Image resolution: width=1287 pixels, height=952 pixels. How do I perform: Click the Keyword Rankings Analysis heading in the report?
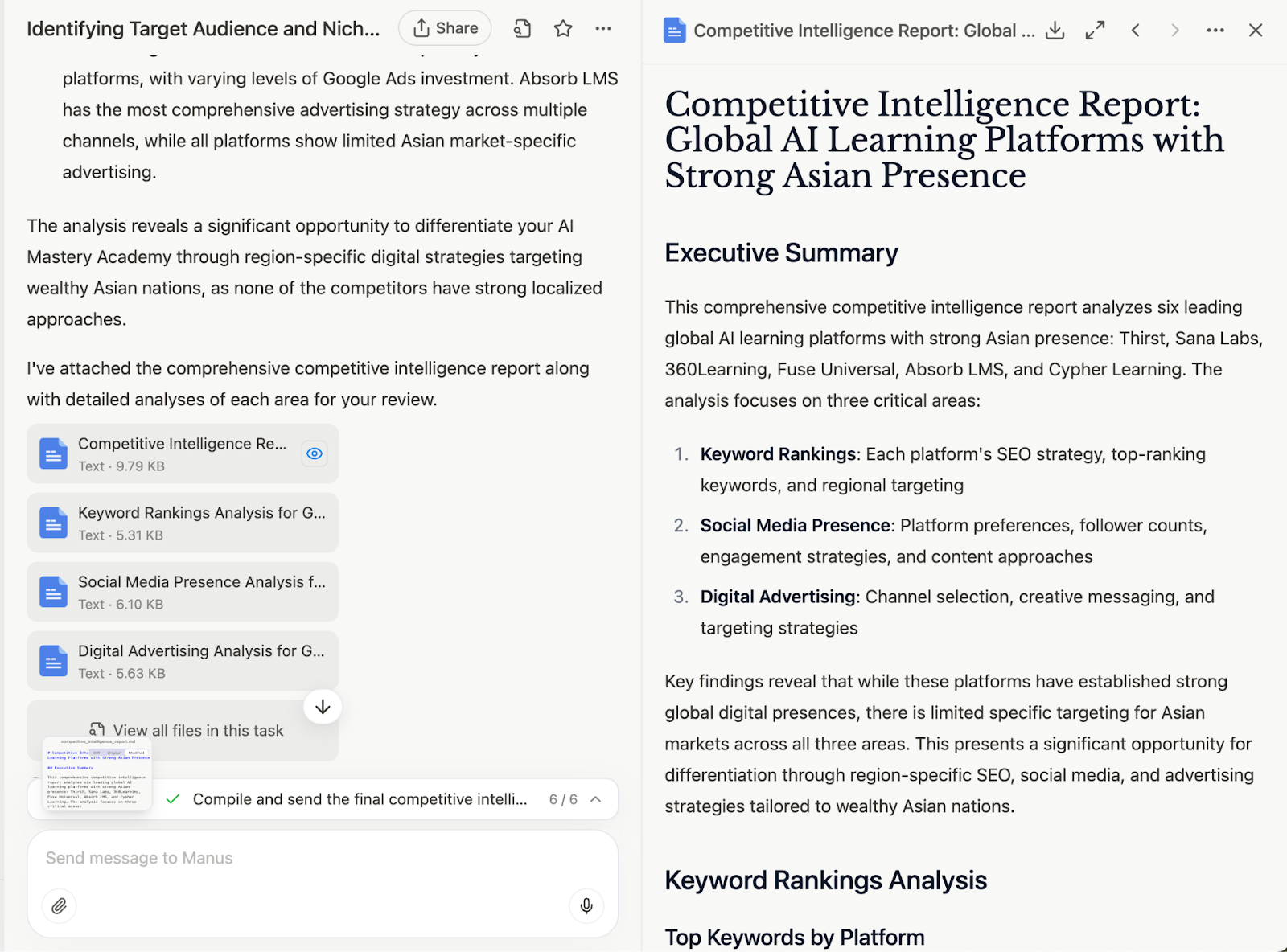point(826,880)
